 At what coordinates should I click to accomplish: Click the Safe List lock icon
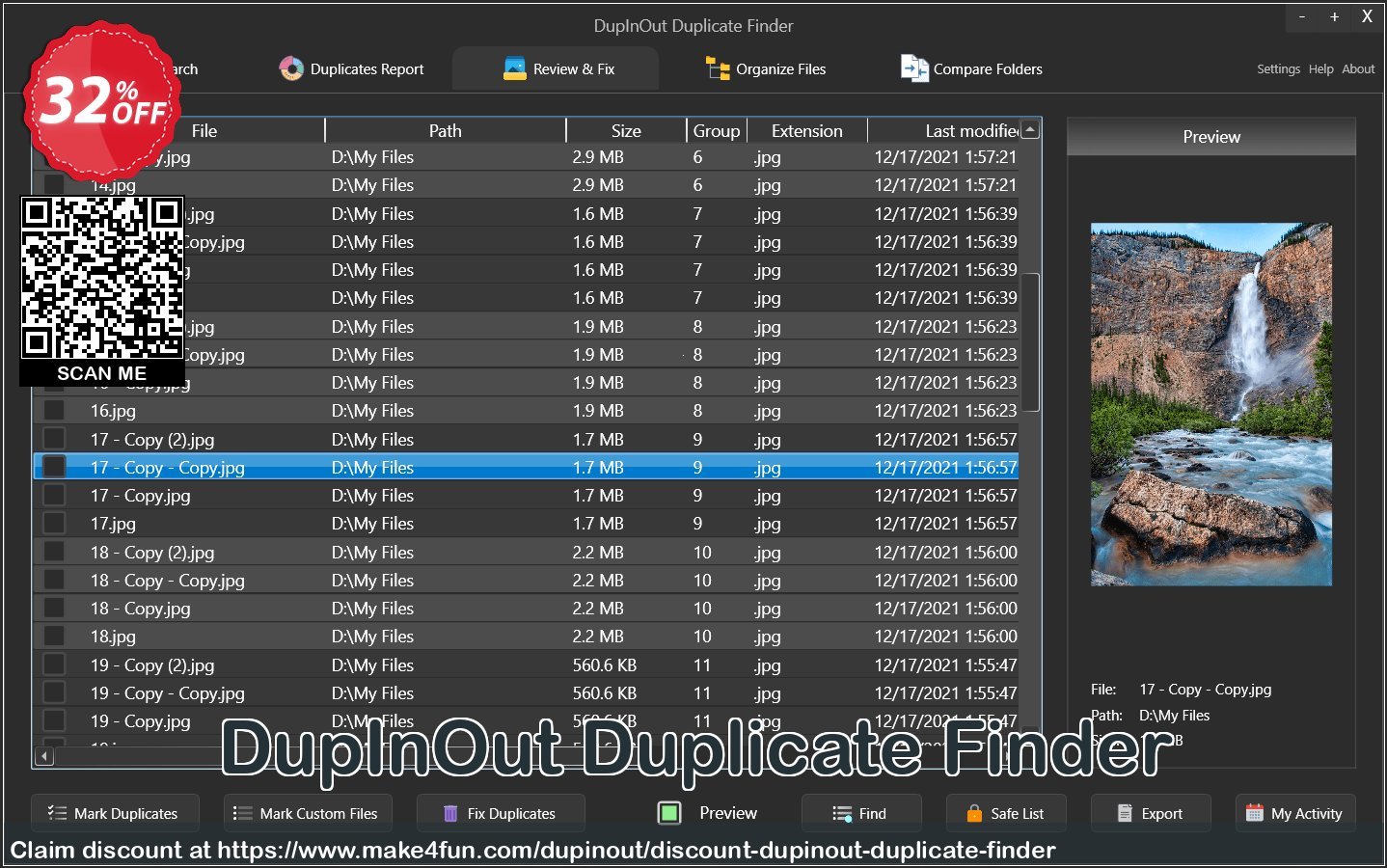pos(974,813)
